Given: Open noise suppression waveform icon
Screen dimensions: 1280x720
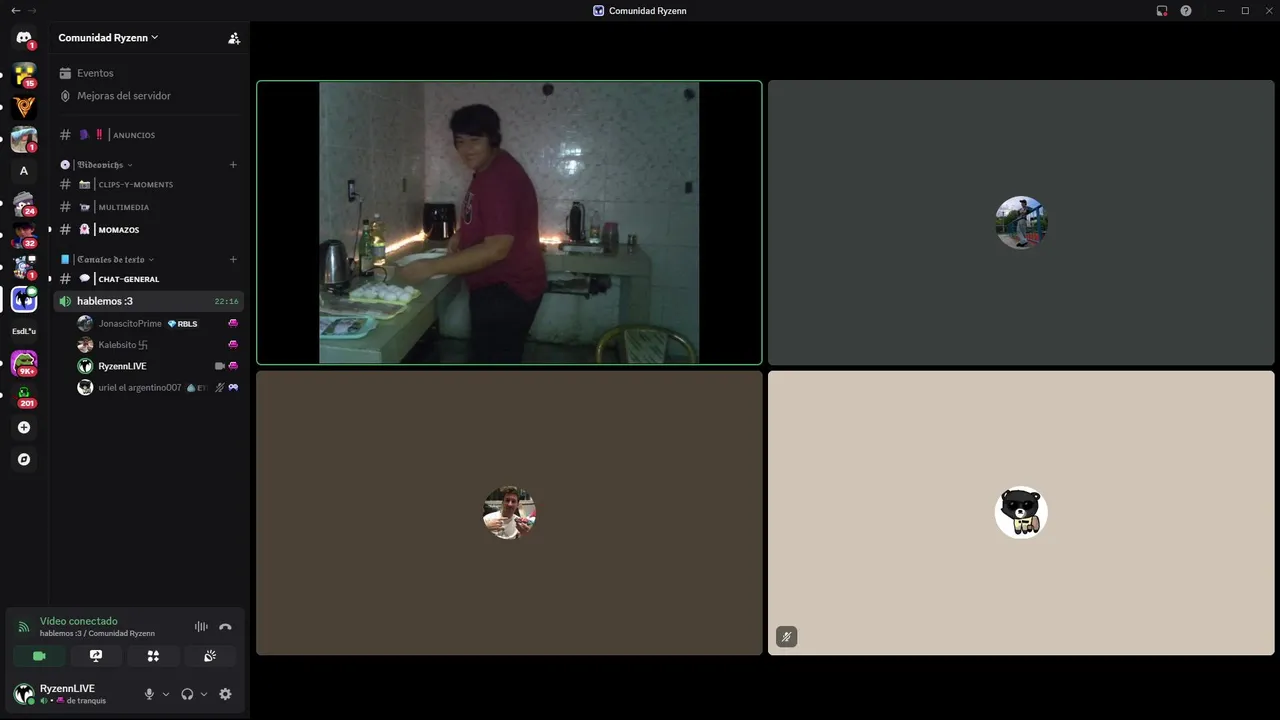Looking at the screenshot, I should coord(201,627).
